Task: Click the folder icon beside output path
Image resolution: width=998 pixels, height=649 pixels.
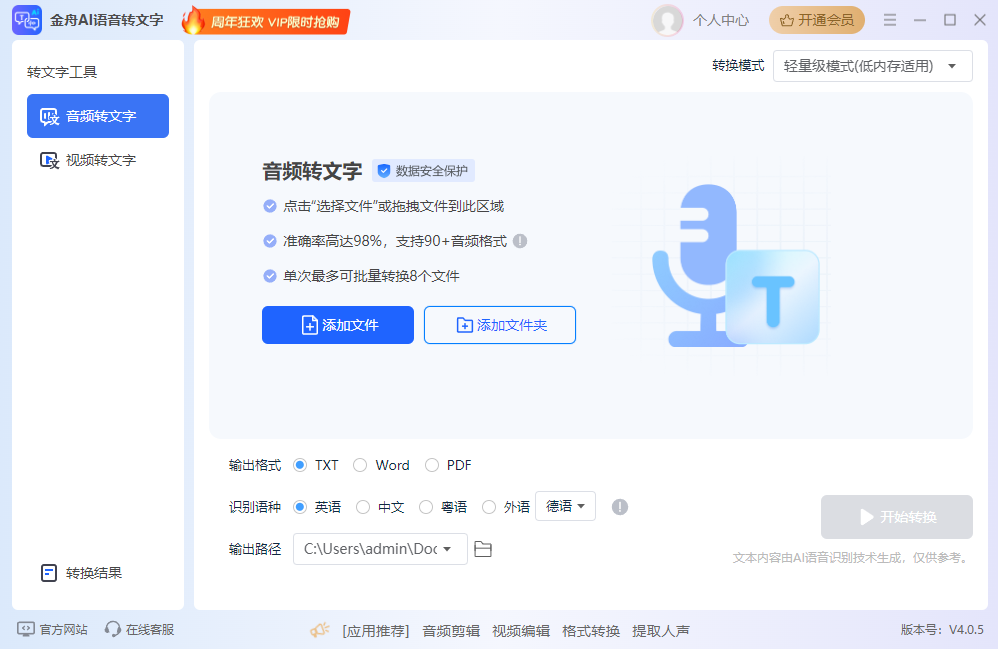Action: point(483,549)
